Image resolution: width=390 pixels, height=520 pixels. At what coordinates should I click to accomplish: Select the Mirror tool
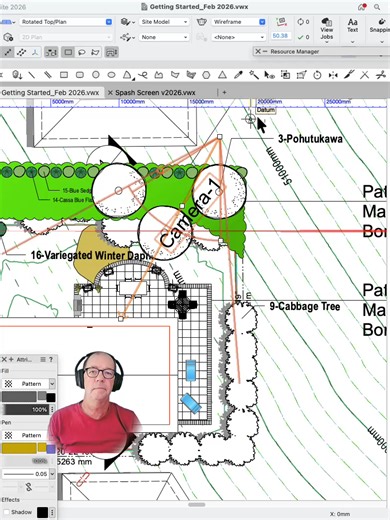pyautogui.click(x=333, y=75)
